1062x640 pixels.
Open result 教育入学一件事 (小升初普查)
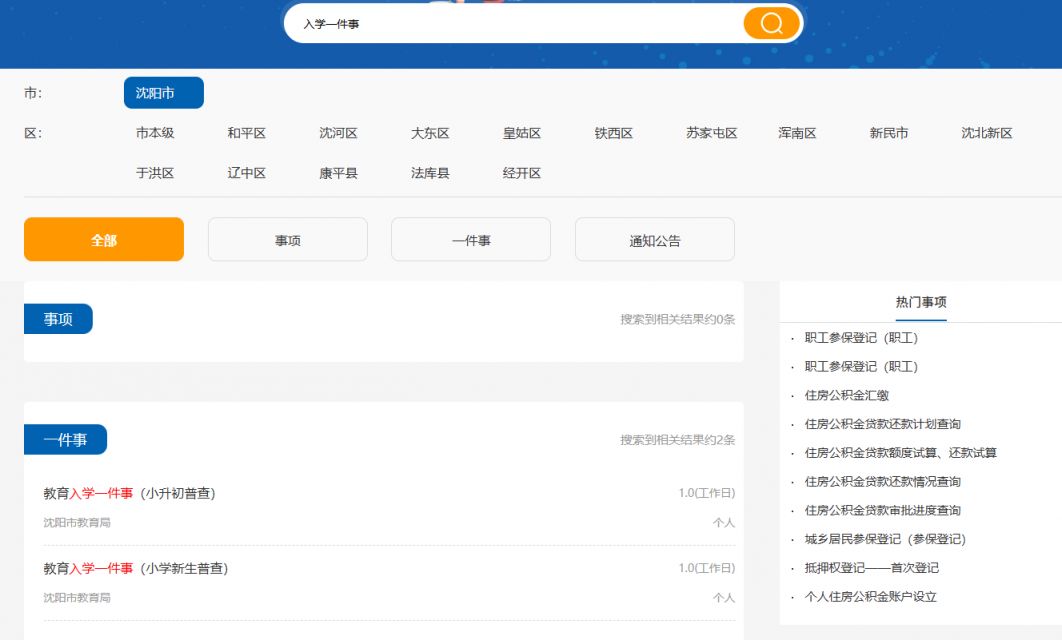[x=129, y=494]
